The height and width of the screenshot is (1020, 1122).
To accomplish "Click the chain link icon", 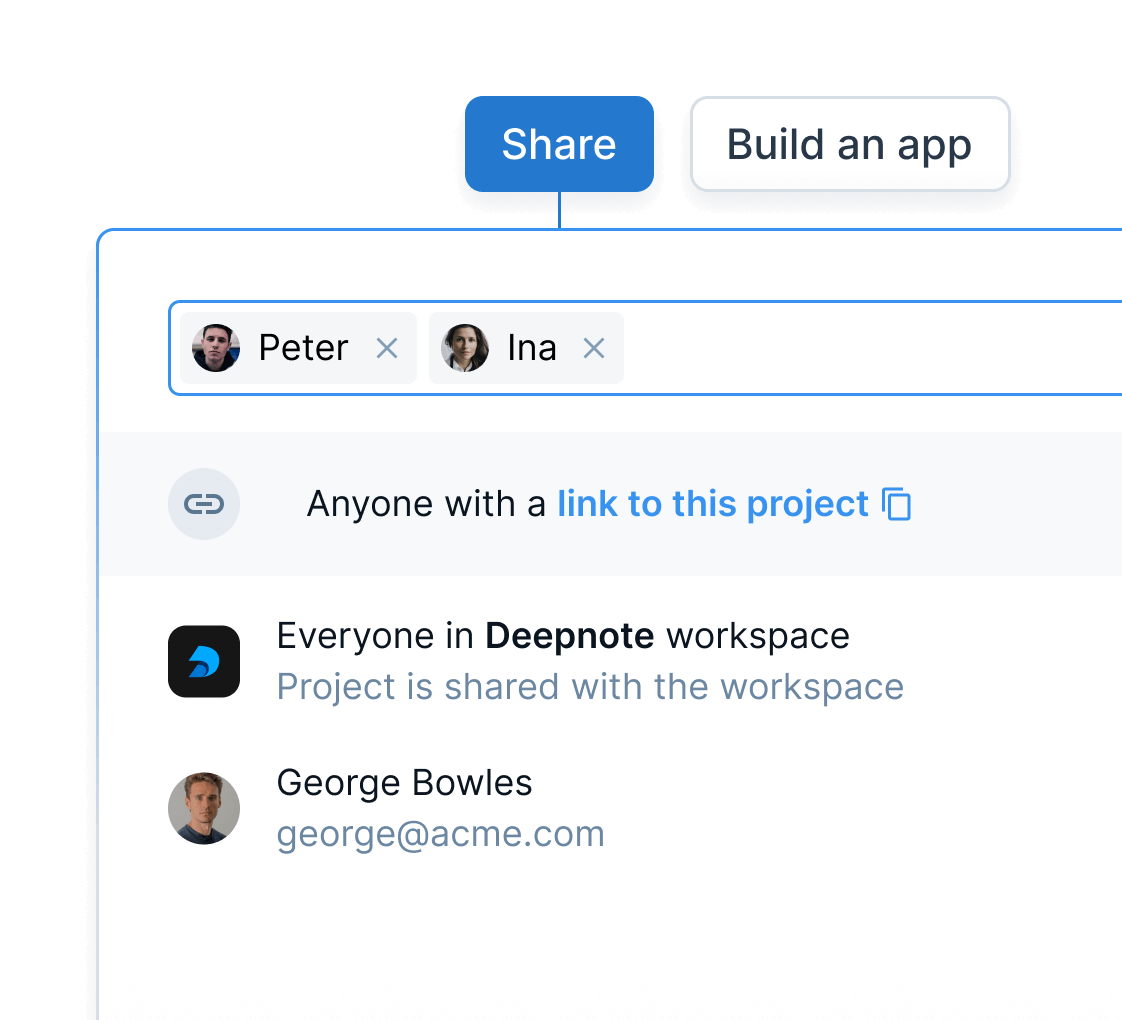I will (204, 504).
